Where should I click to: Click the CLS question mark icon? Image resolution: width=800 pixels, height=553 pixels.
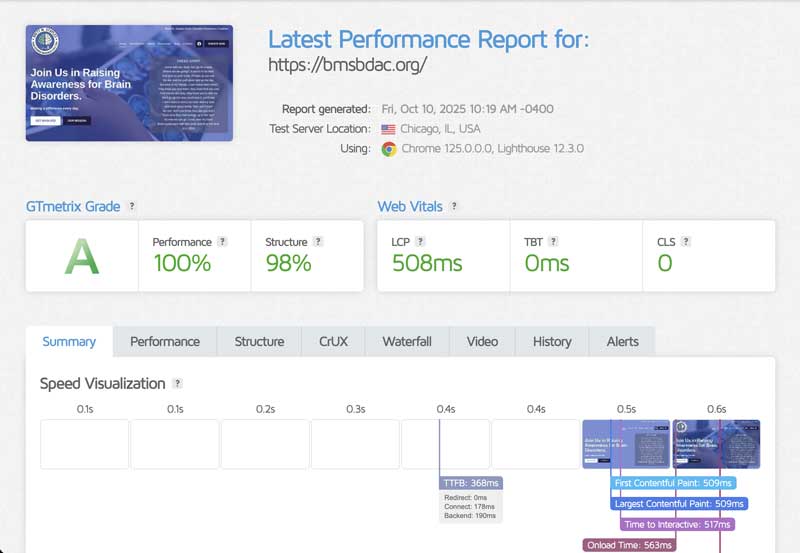click(686, 242)
